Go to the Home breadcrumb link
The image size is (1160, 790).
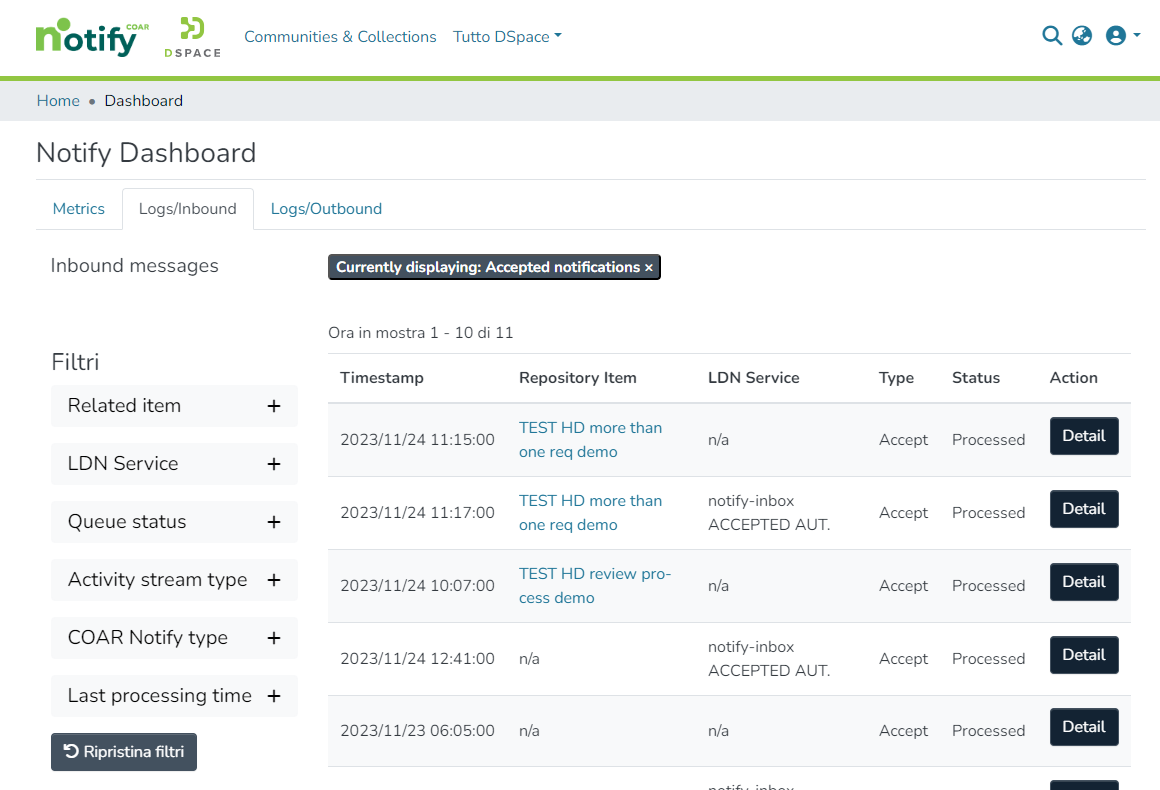[x=58, y=101]
